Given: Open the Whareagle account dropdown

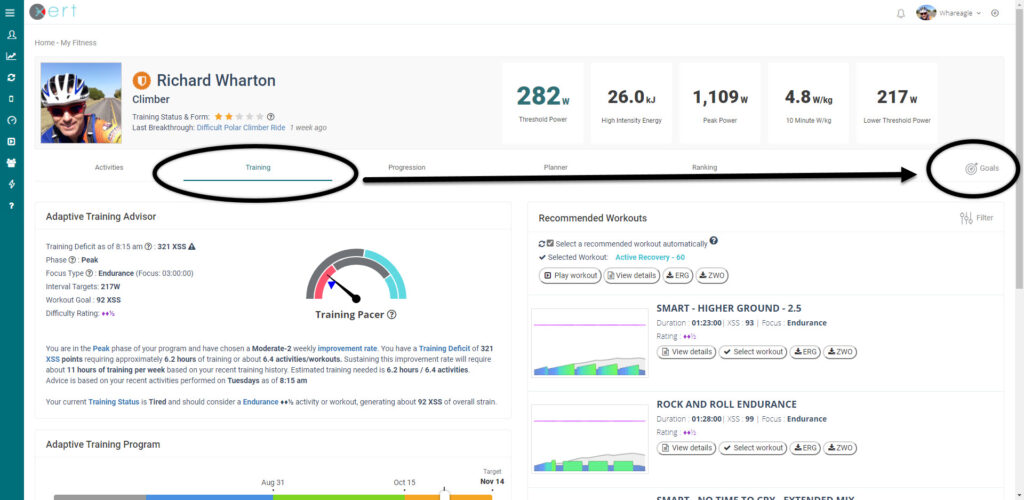Looking at the screenshot, I should [960, 13].
